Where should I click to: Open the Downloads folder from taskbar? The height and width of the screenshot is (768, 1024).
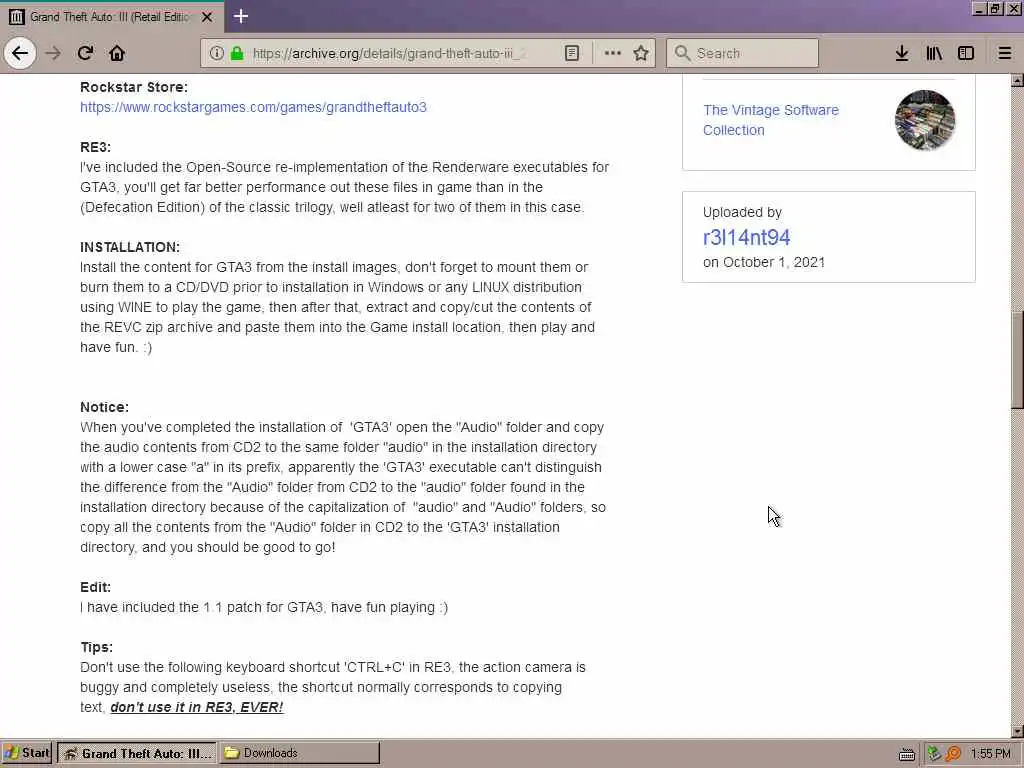pos(300,753)
